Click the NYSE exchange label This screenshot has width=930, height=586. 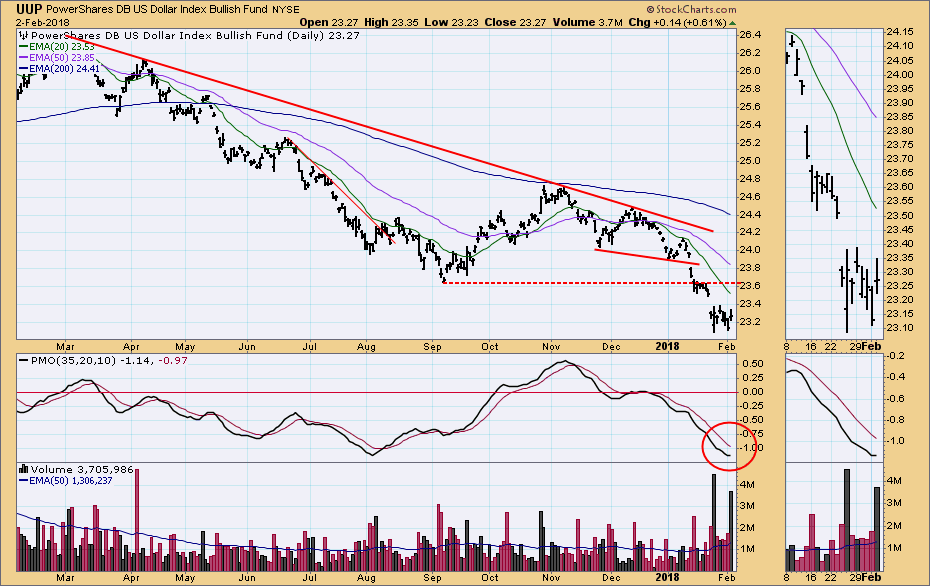pos(287,9)
